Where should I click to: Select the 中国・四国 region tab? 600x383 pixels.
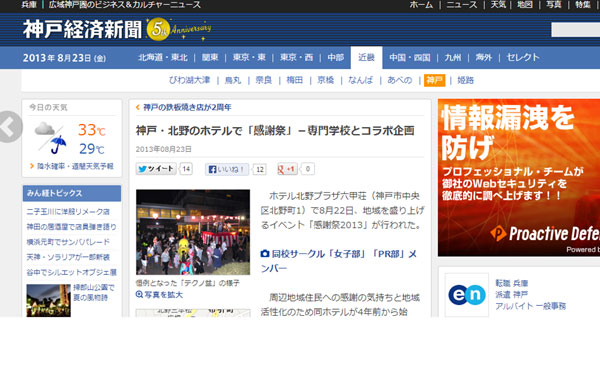[x=410, y=57]
